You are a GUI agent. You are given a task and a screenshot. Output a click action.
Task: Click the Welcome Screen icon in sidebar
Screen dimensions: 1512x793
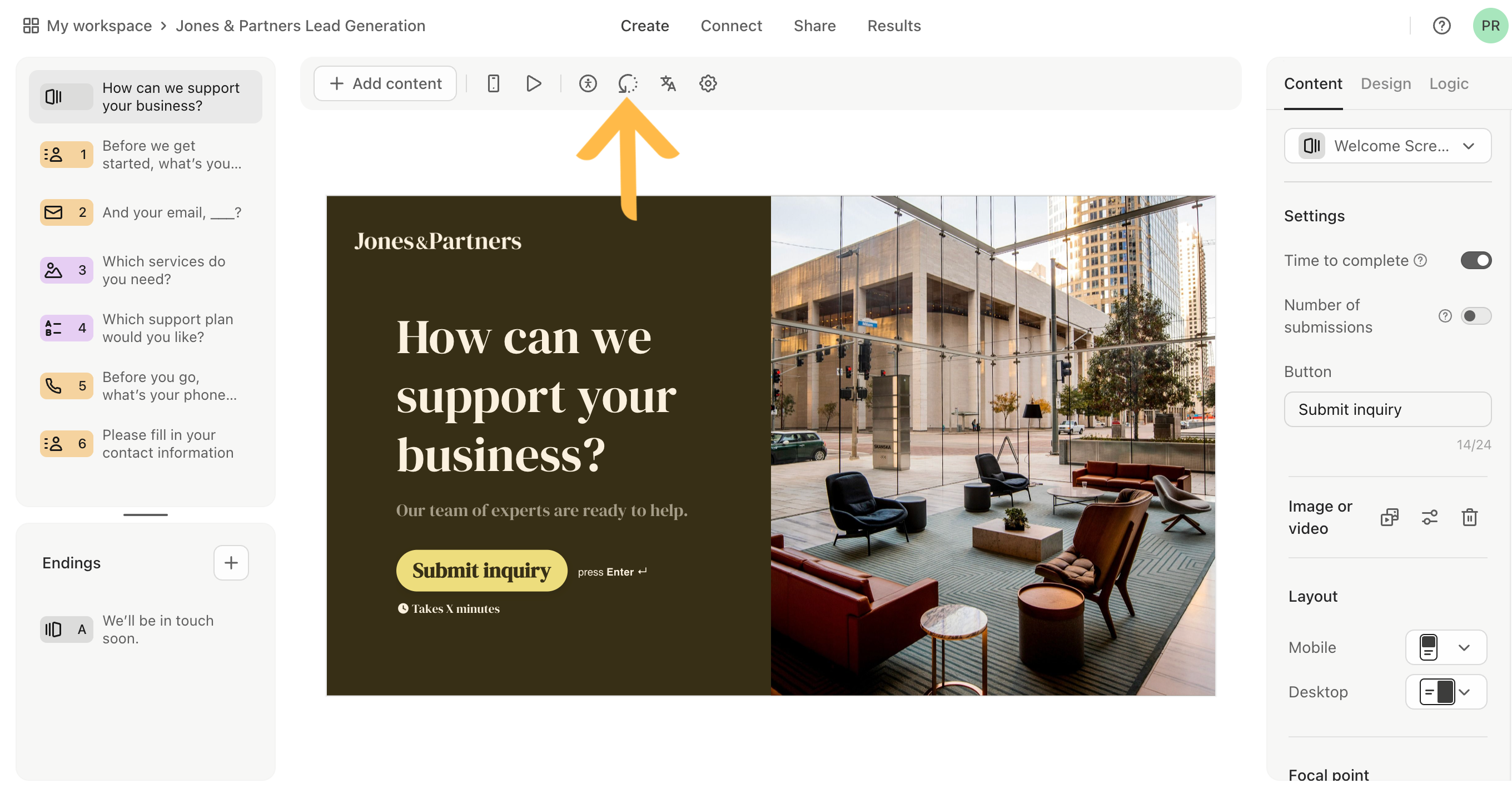[66, 97]
